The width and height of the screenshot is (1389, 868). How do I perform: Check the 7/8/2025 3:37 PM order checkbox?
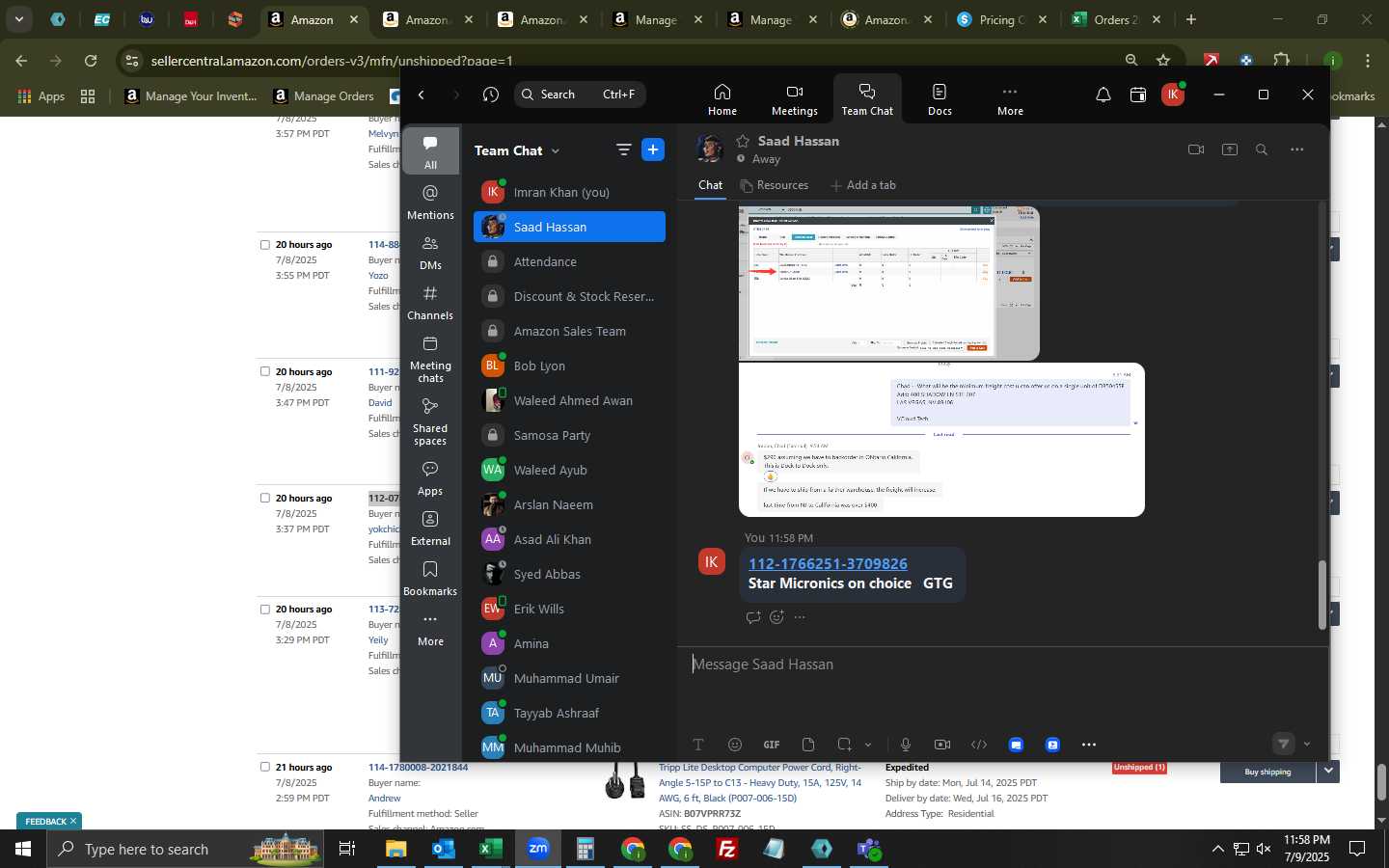click(264, 498)
